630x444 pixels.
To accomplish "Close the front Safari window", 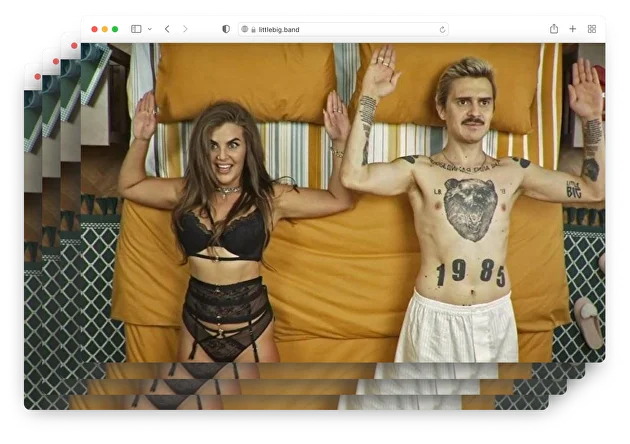I will pyautogui.click(x=94, y=29).
